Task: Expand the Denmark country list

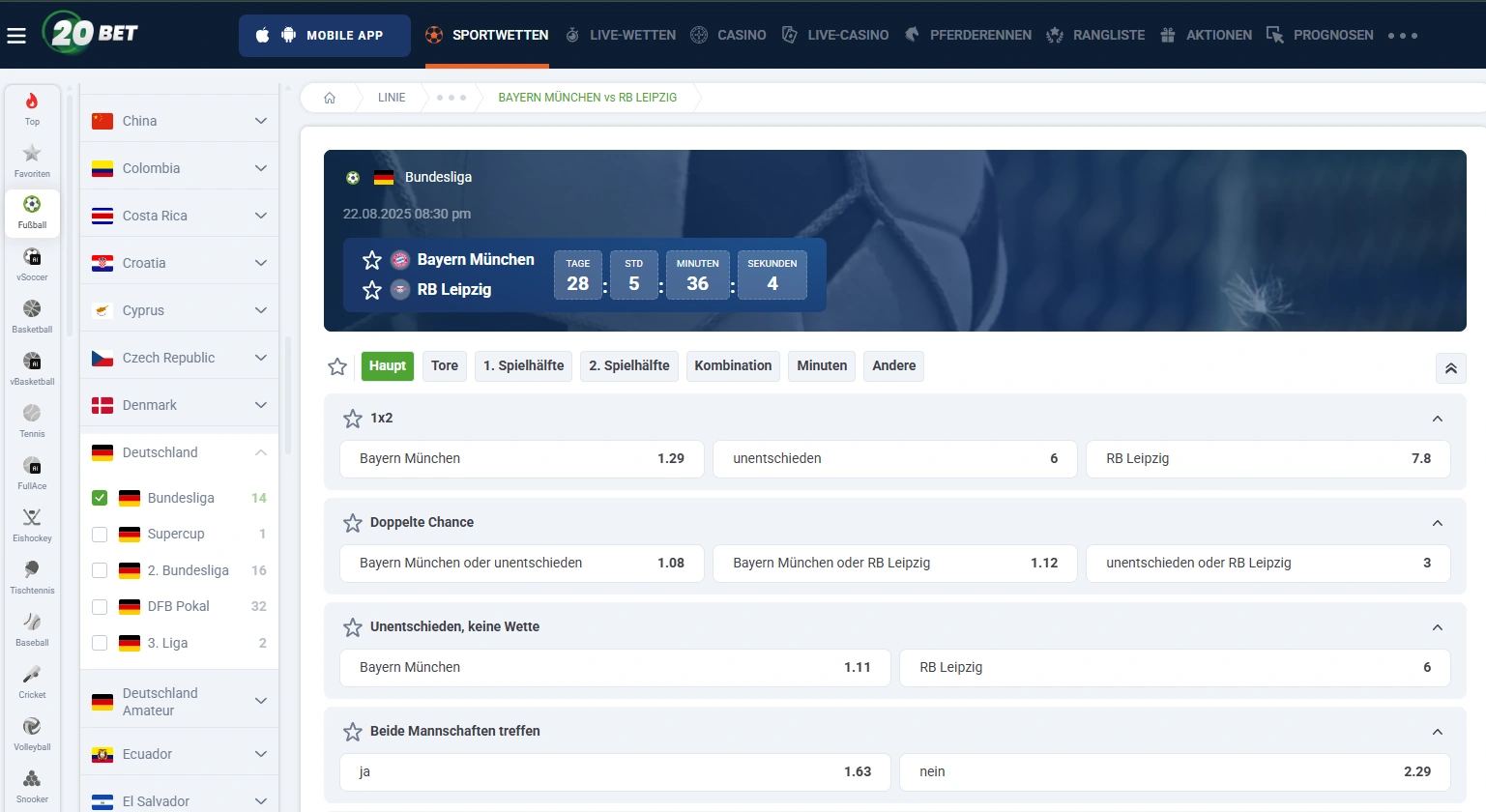Action: pos(260,405)
